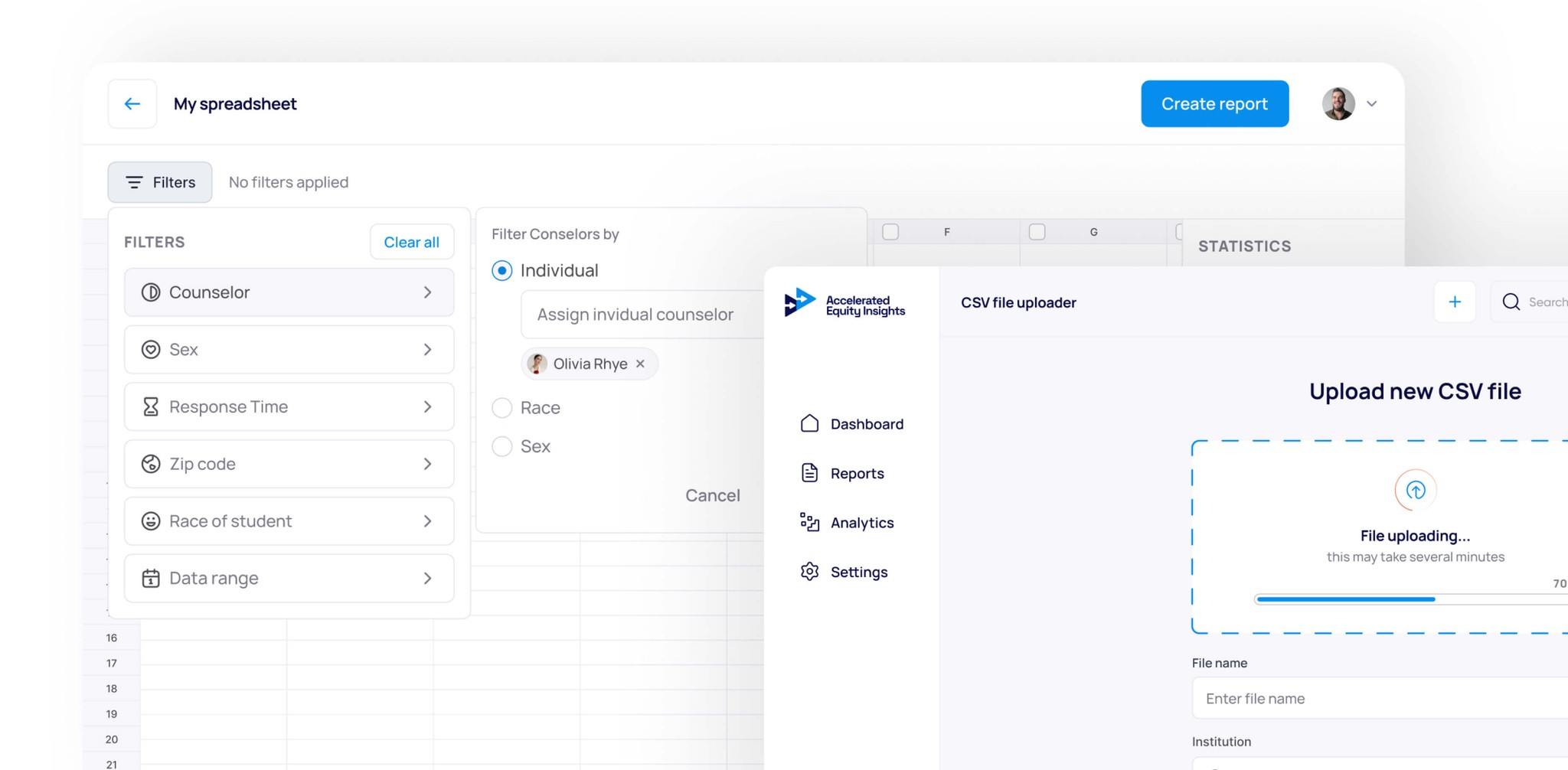Click the Enter file name field

tap(1378, 699)
